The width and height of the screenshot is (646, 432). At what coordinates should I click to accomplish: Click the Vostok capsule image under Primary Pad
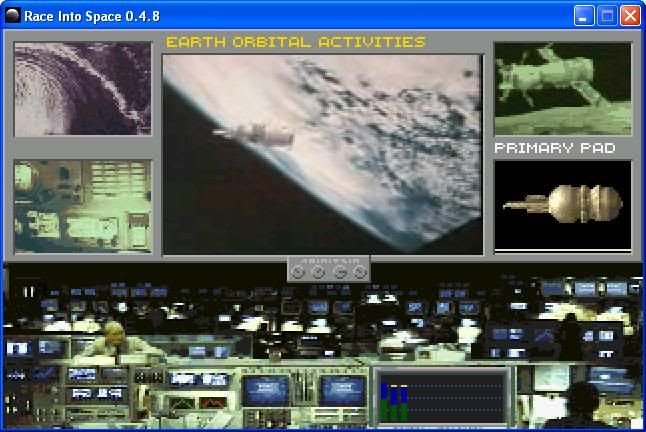pyautogui.click(x=563, y=205)
